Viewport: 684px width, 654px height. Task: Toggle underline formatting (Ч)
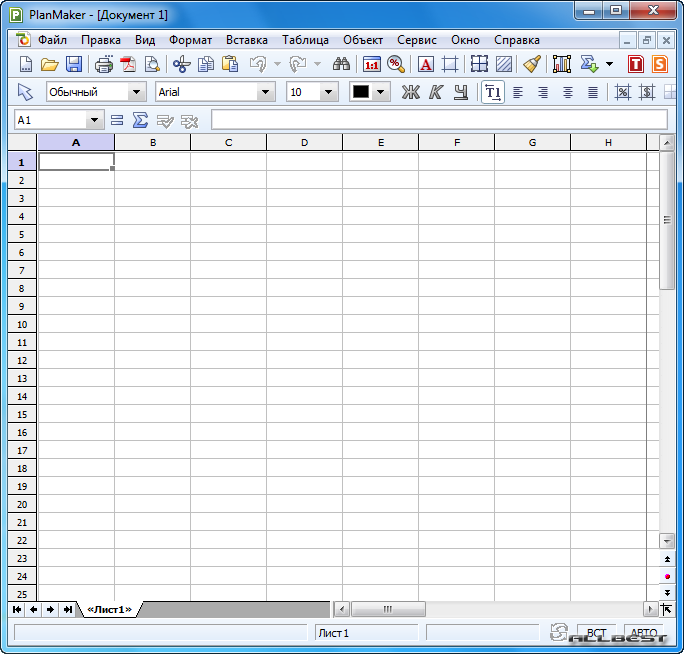tap(461, 92)
